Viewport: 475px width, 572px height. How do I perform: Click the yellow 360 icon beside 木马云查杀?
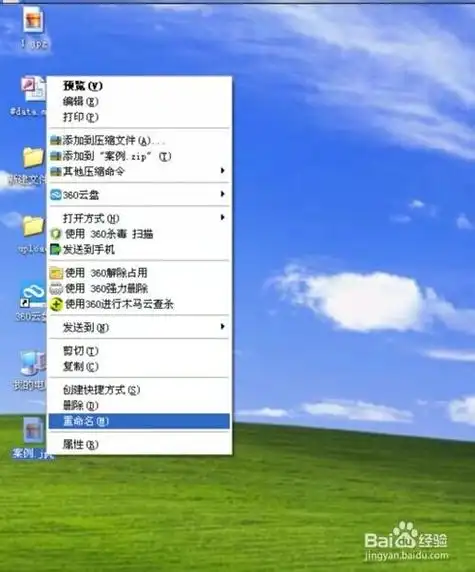pos(57,304)
